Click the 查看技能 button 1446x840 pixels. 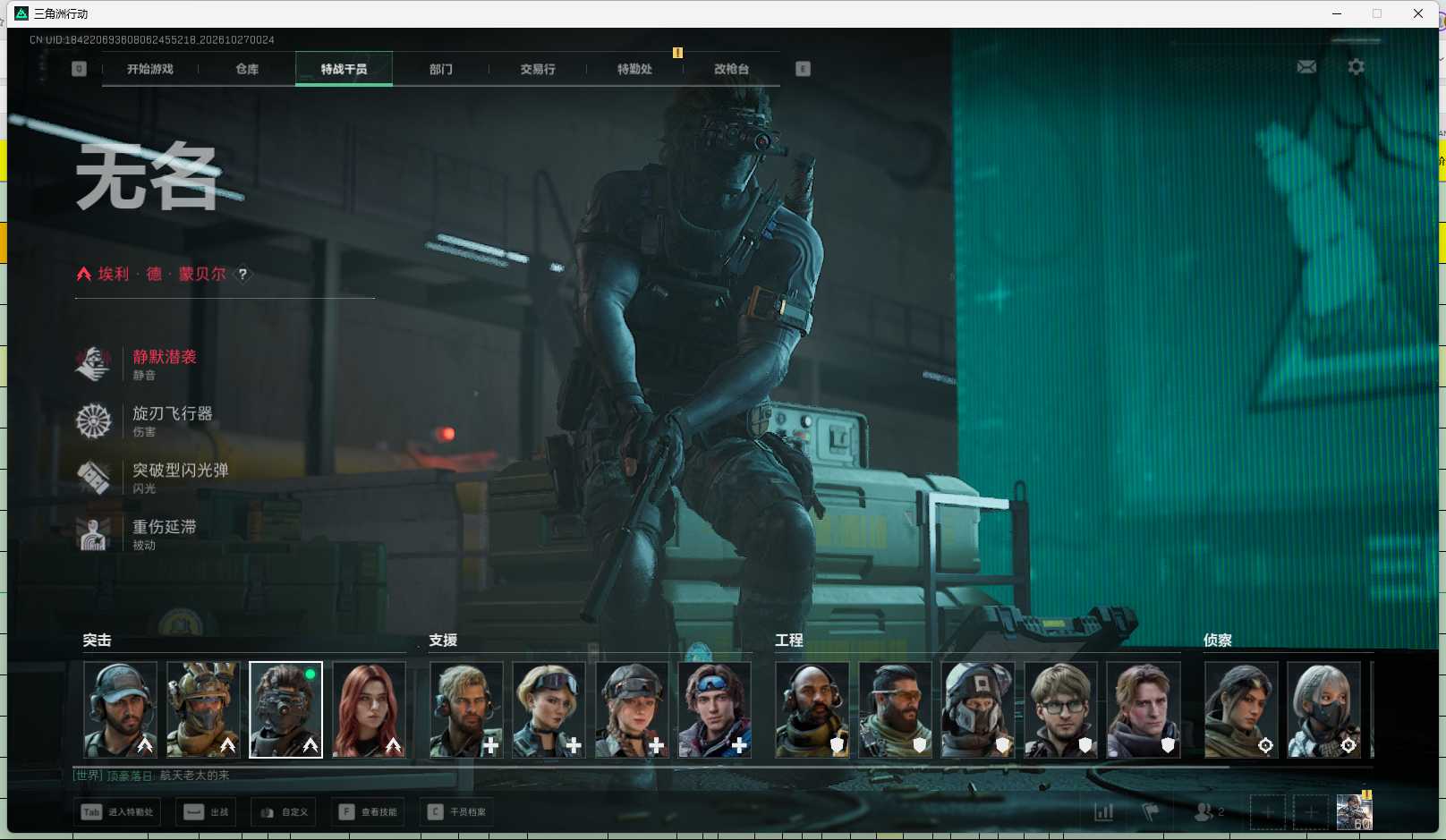pos(368,812)
